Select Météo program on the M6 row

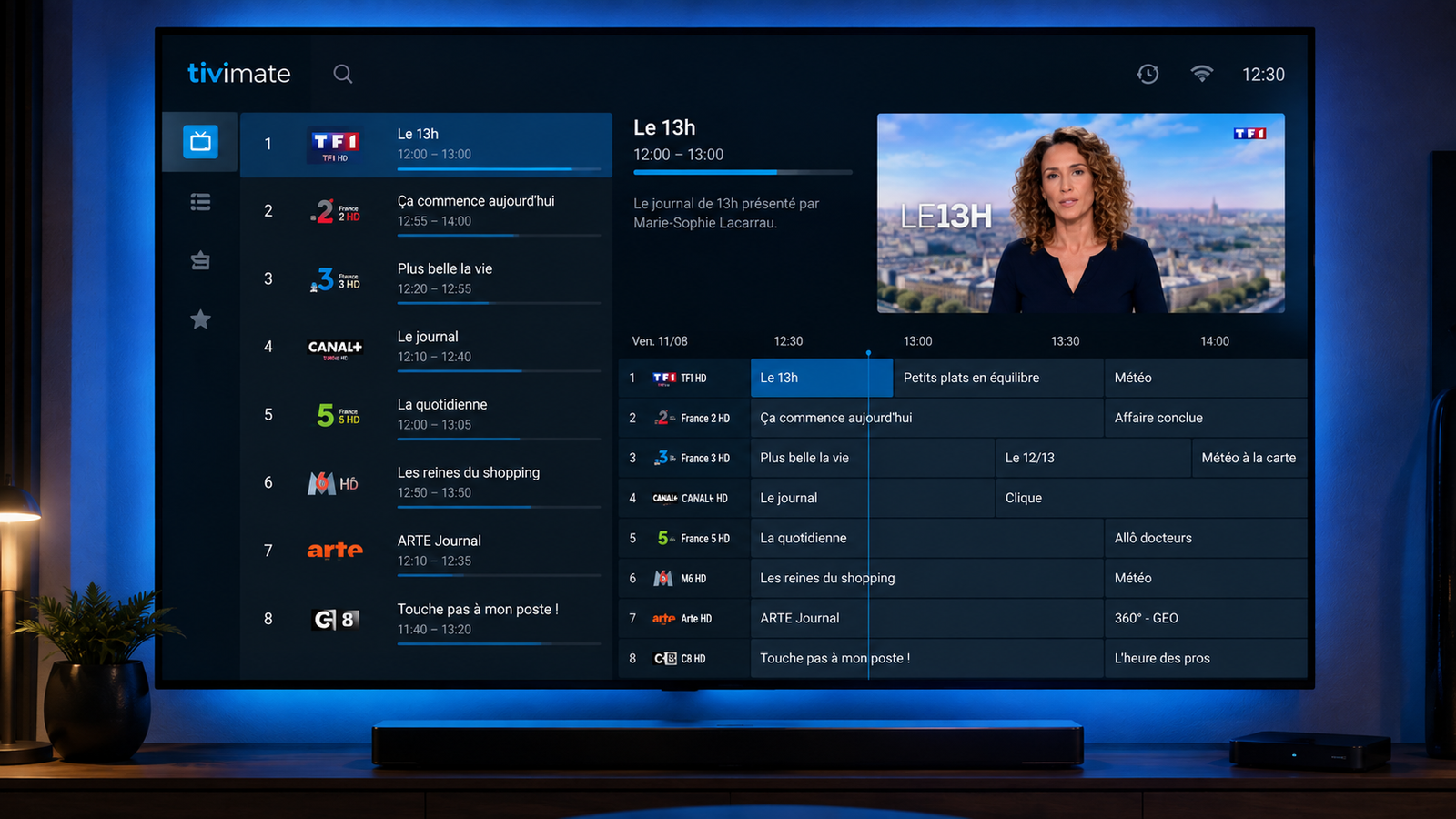(1206, 578)
